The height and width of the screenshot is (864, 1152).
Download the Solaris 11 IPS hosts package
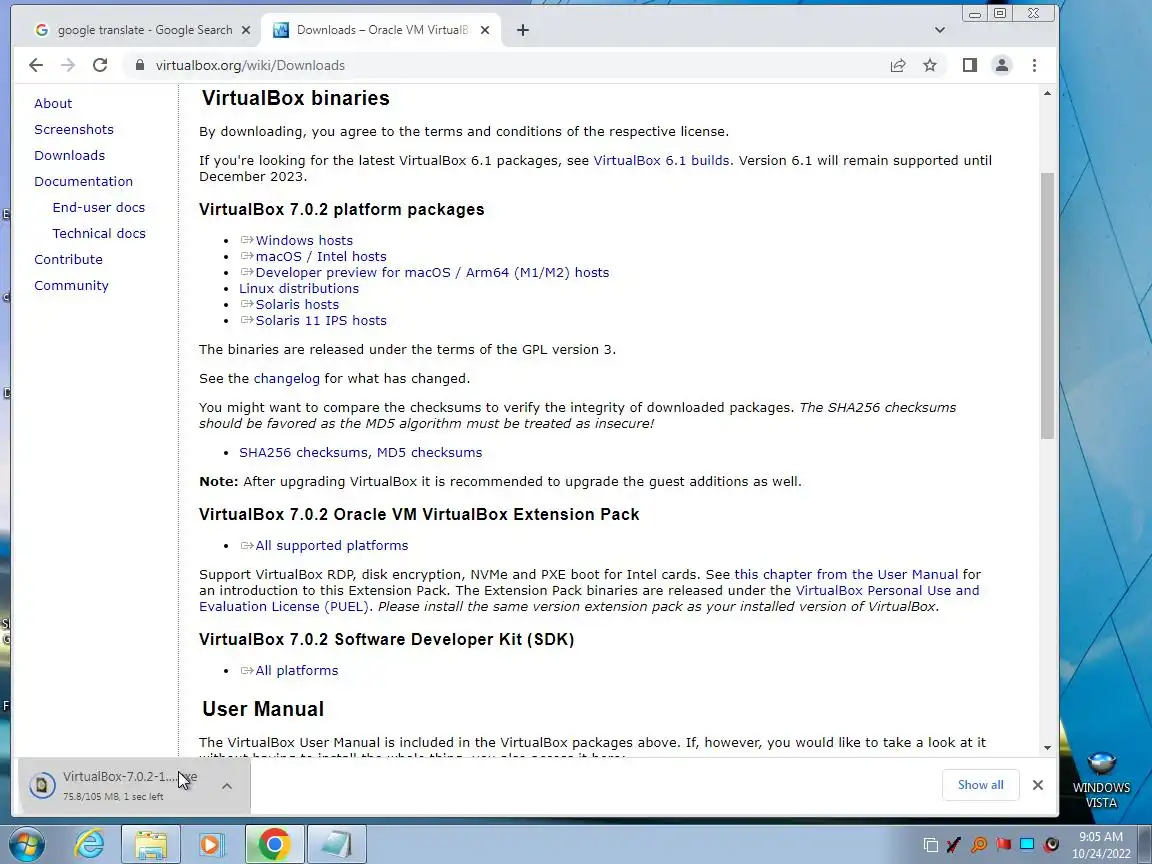[x=320, y=320]
